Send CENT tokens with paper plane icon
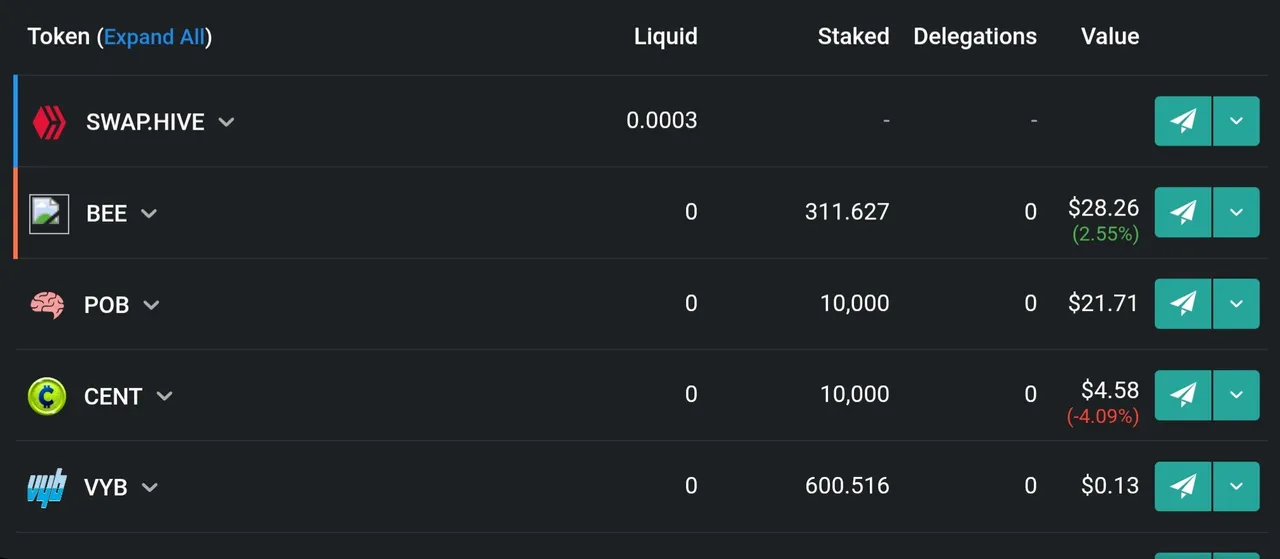 pyautogui.click(x=1183, y=395)
